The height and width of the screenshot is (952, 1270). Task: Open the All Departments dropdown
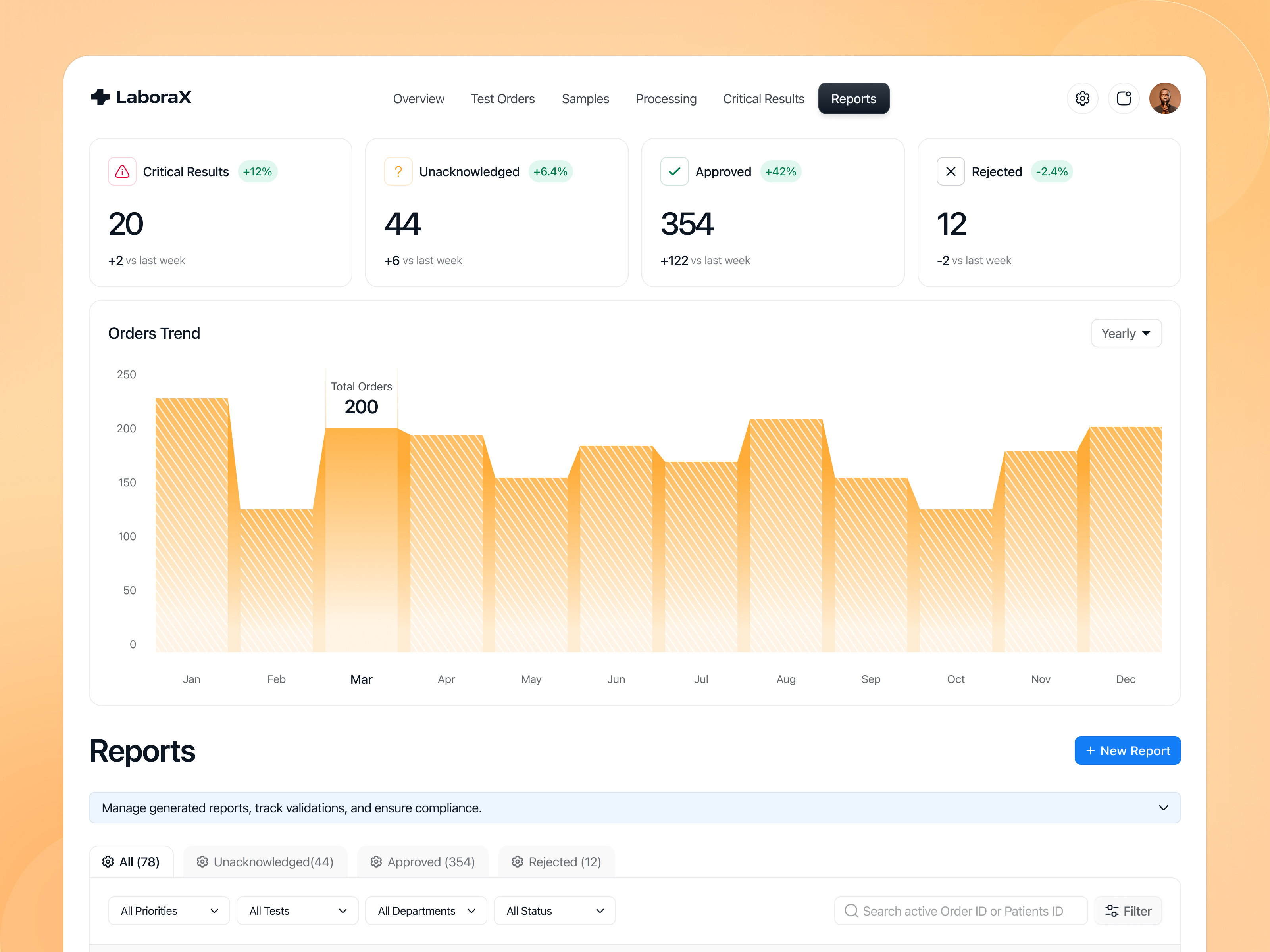point(426,911)
